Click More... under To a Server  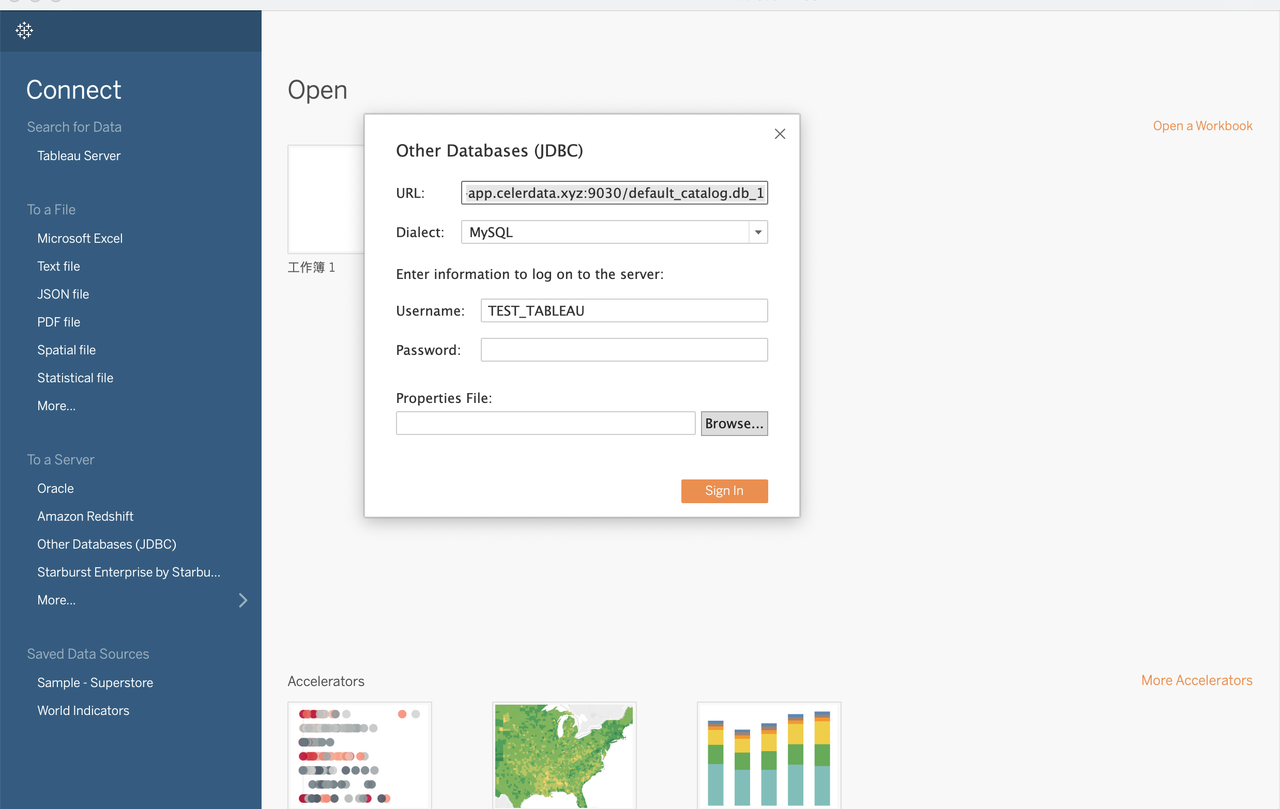[x=56, y=600]
